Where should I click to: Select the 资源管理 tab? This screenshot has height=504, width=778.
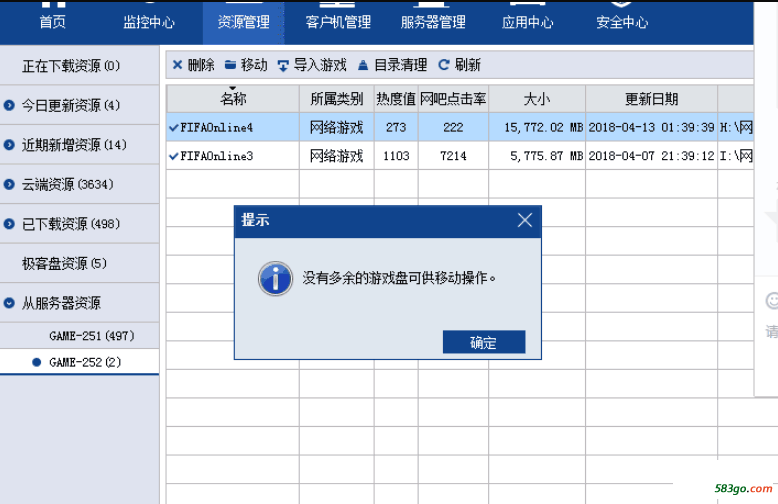[x=244, y=22]
